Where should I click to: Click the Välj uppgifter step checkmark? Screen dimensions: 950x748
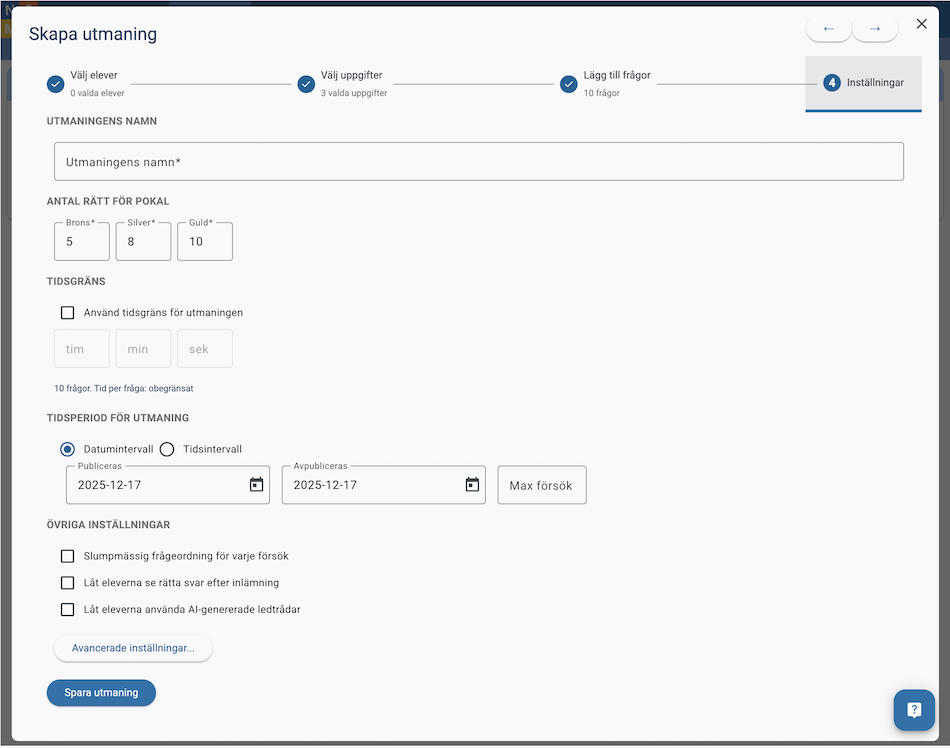tap(306, 84)
